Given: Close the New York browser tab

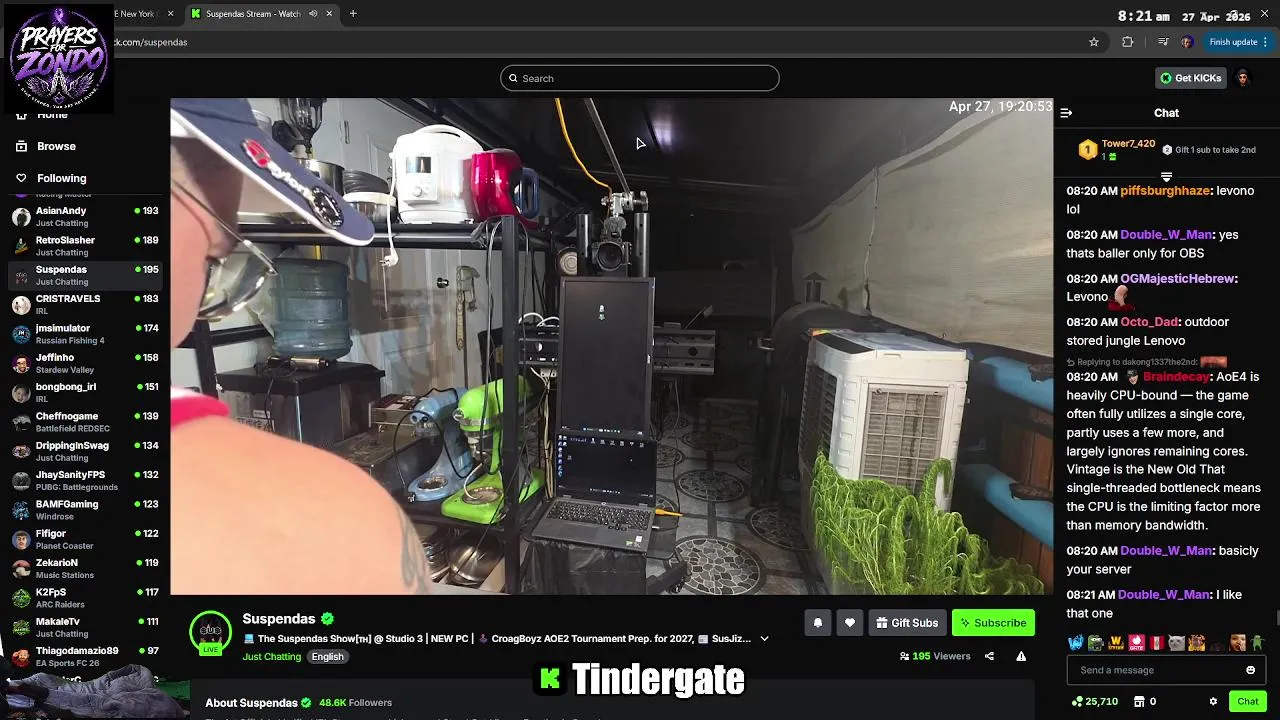Looking at the screenshot, I should tap(170, 14).
